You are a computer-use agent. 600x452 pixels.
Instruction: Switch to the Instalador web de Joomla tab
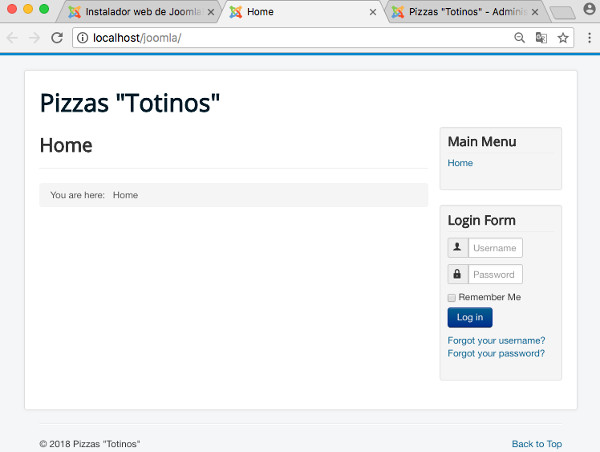coord(140,12)
